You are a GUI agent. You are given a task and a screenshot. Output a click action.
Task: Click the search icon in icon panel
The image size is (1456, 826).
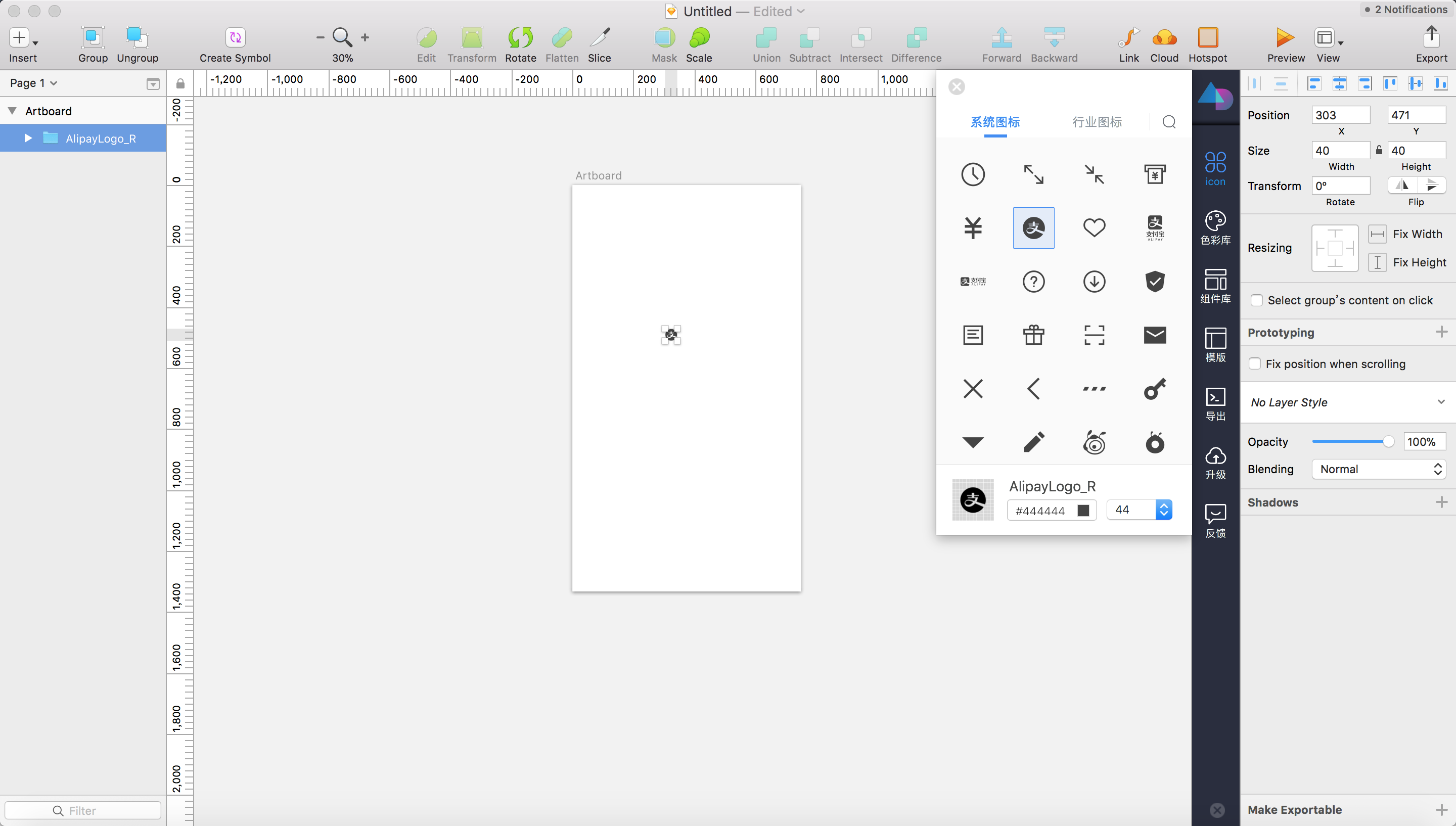[x=1168, y=122]
